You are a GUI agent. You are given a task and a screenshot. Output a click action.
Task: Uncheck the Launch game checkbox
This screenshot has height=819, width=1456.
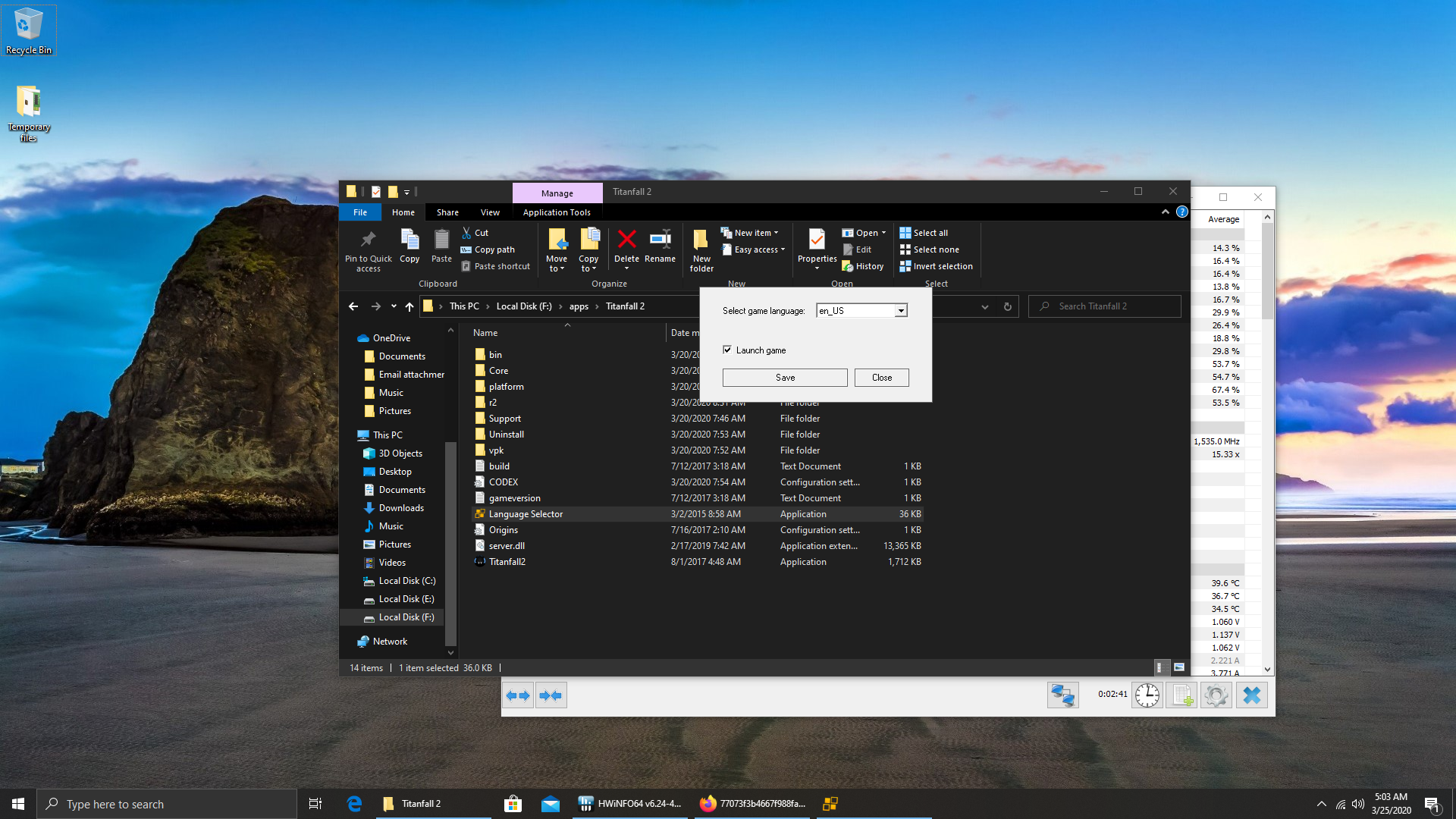click(727, 350)
